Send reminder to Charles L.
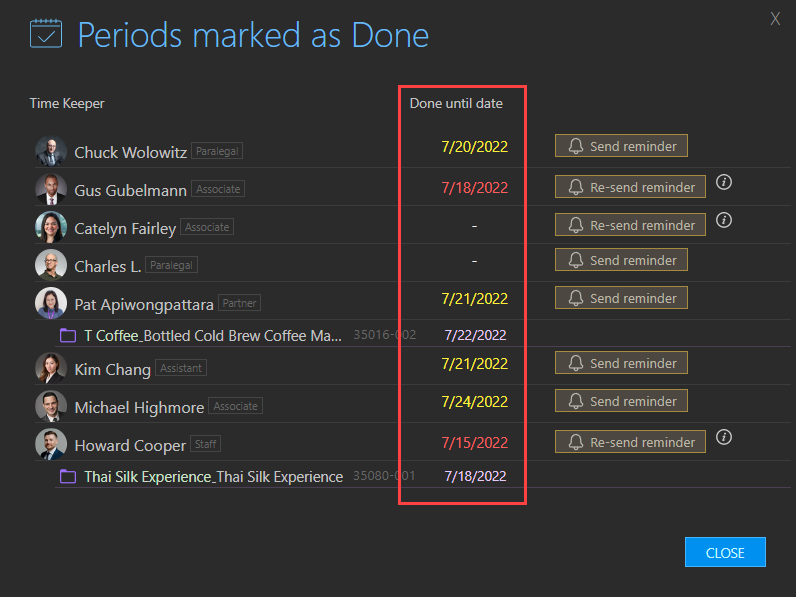The image size is (796, 597). point(621,260)
